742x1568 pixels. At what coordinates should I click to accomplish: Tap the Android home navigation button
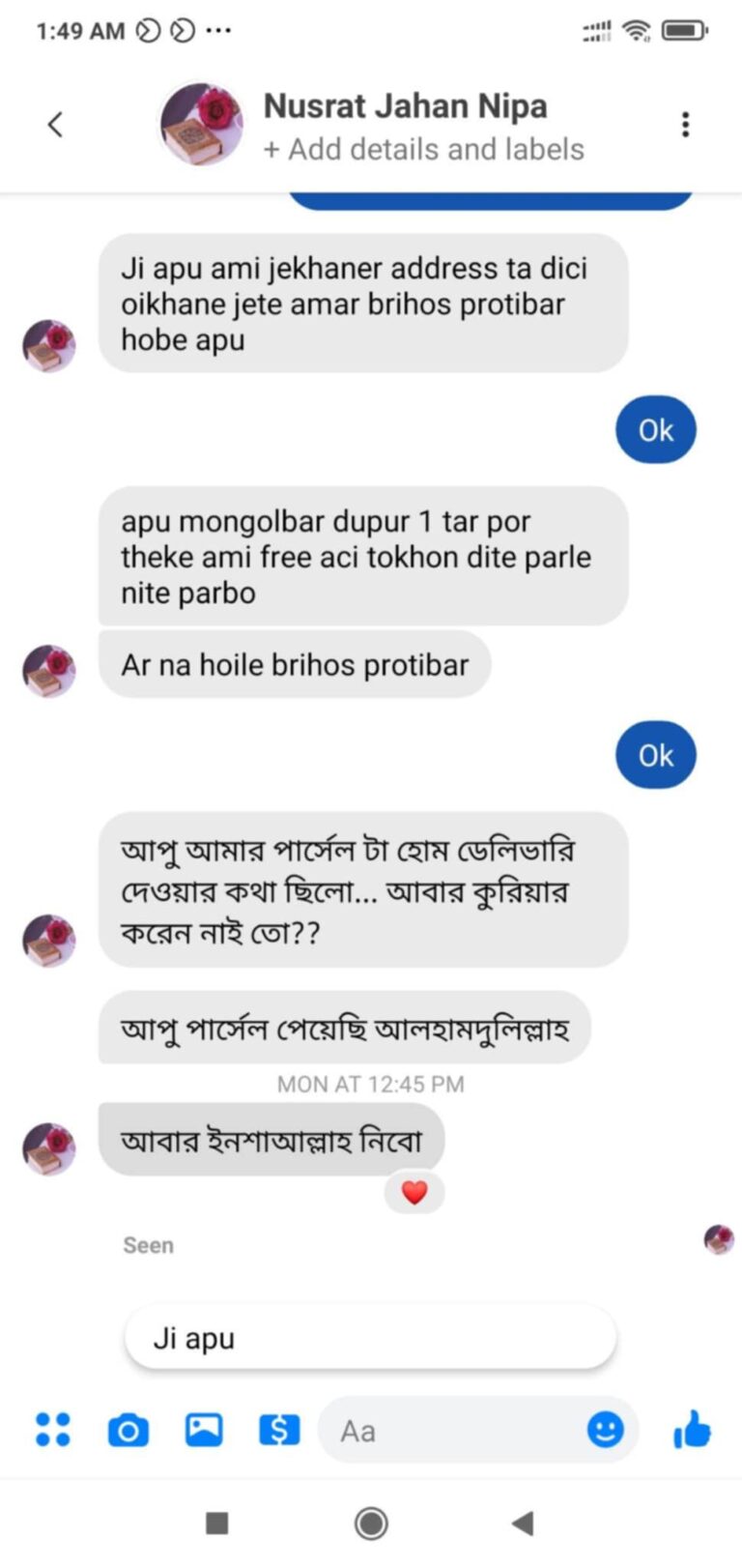(371, 1524)
